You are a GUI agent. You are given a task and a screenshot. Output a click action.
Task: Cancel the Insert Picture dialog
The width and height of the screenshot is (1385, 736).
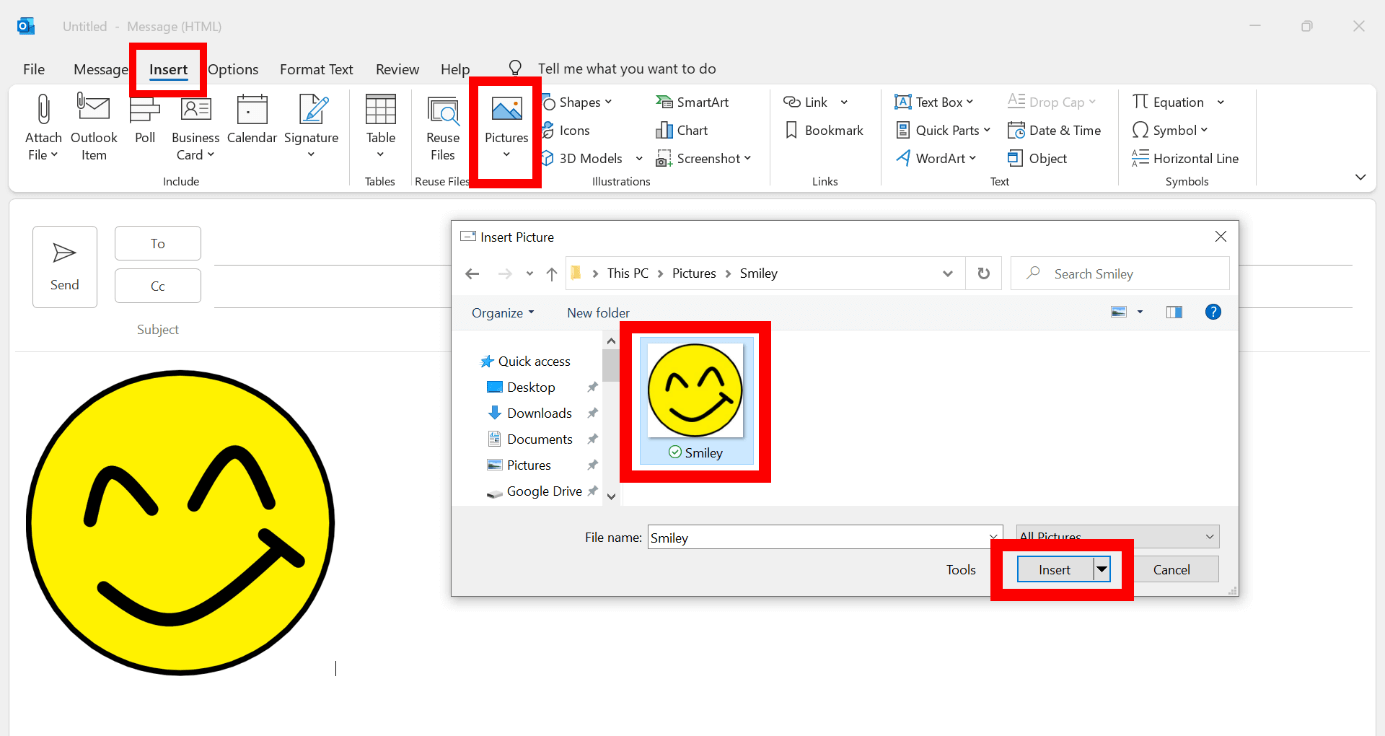[1174, 568]
